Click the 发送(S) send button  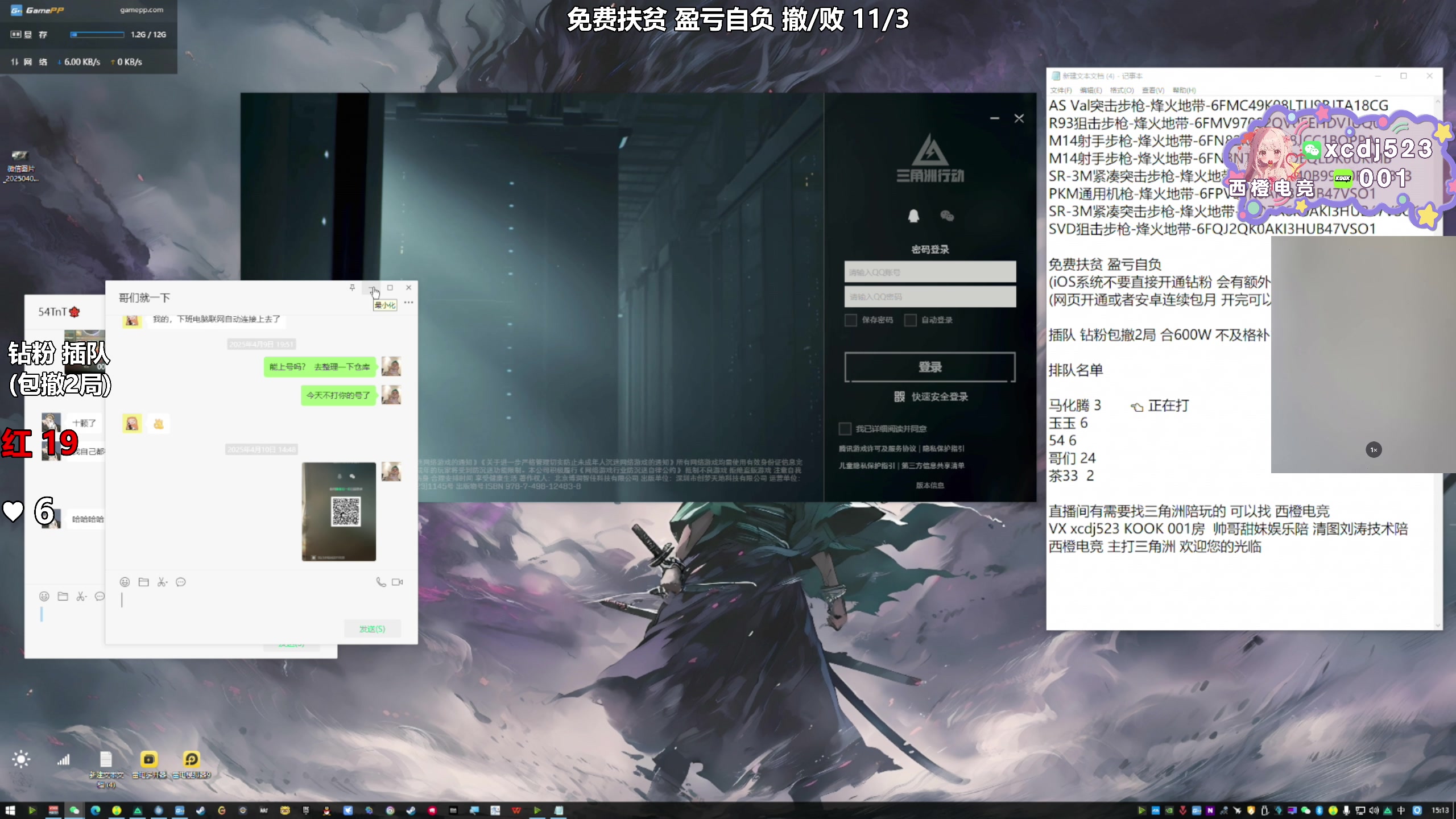pyautogui.click(x=372, y=628)
